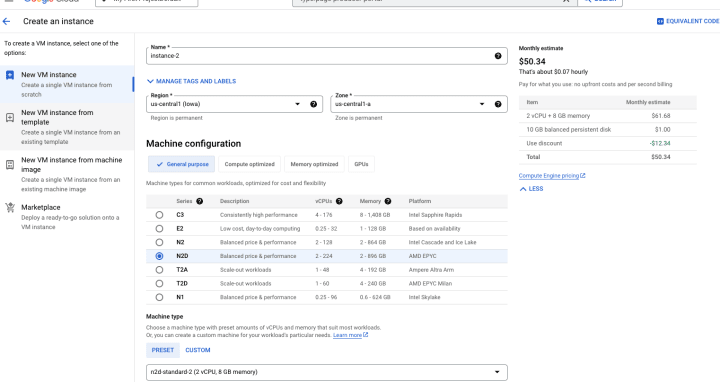Select the C3 series radio button

point(159,215)
